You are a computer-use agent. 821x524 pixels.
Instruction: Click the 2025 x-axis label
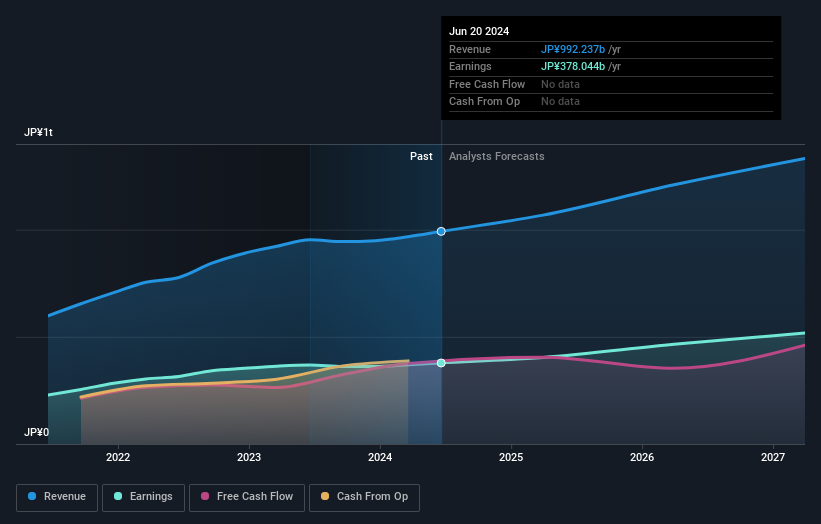point(511,458)
